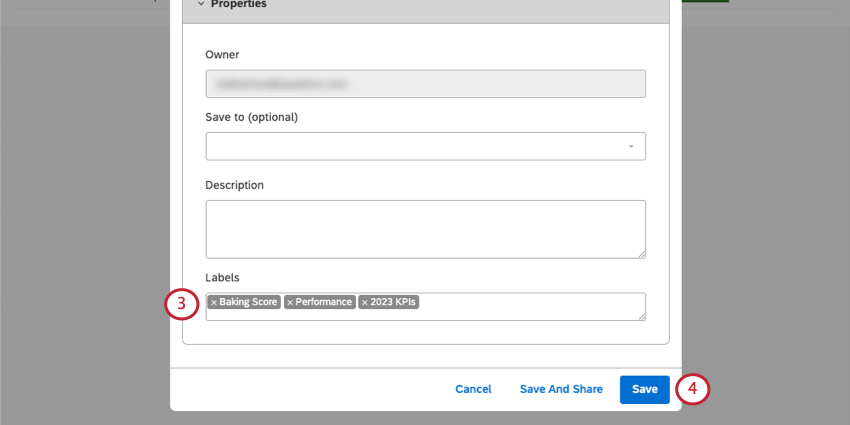
Task: Click the Save to combo box
Action: point(420,146)
